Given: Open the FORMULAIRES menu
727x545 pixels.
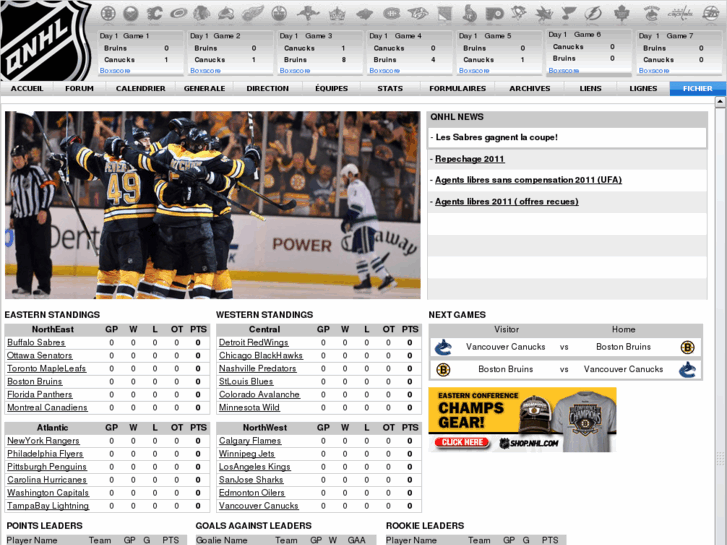Looking at the screenshot, I should (458, 89).
